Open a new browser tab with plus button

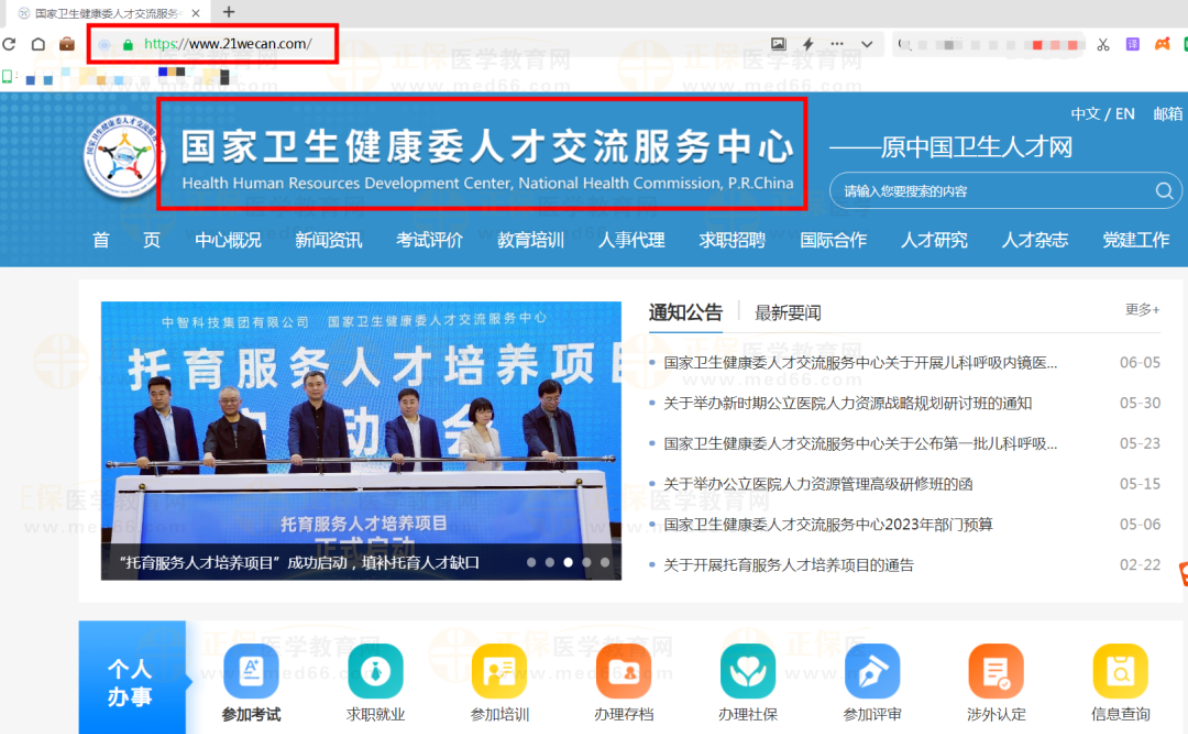(229, 12)
